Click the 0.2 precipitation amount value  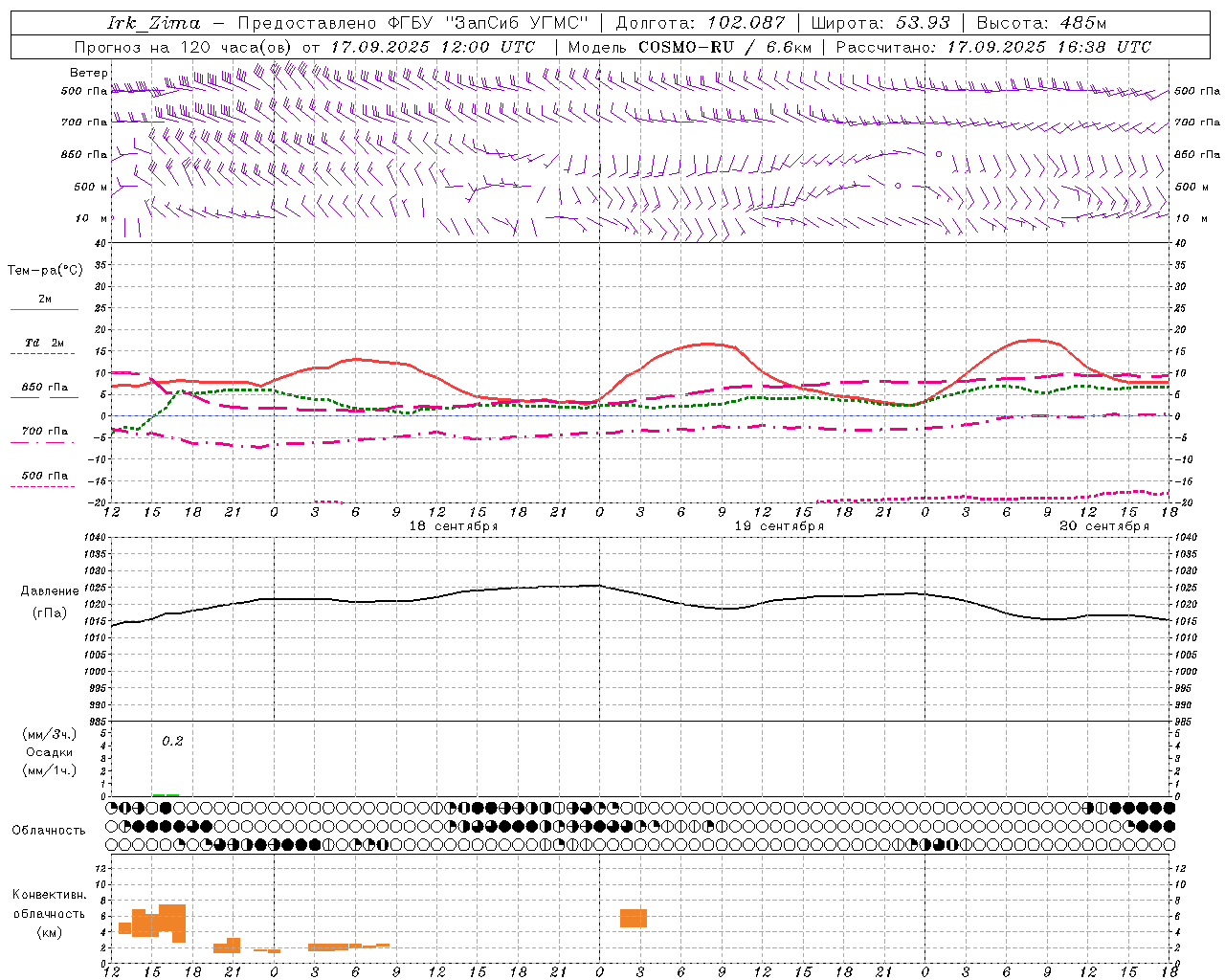172,741
